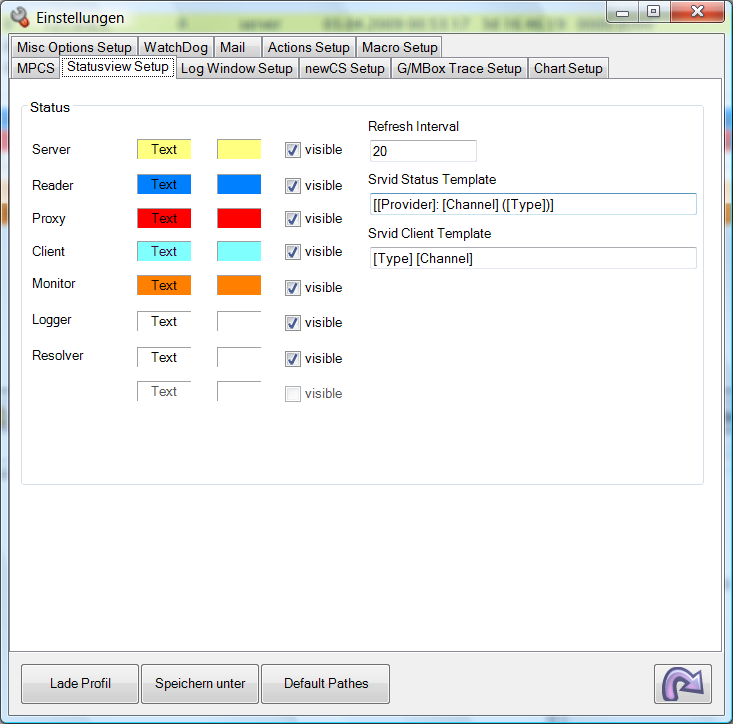Go to the G/MBox Trace Setup tab
733x724 pixels.
pos(459,68)
